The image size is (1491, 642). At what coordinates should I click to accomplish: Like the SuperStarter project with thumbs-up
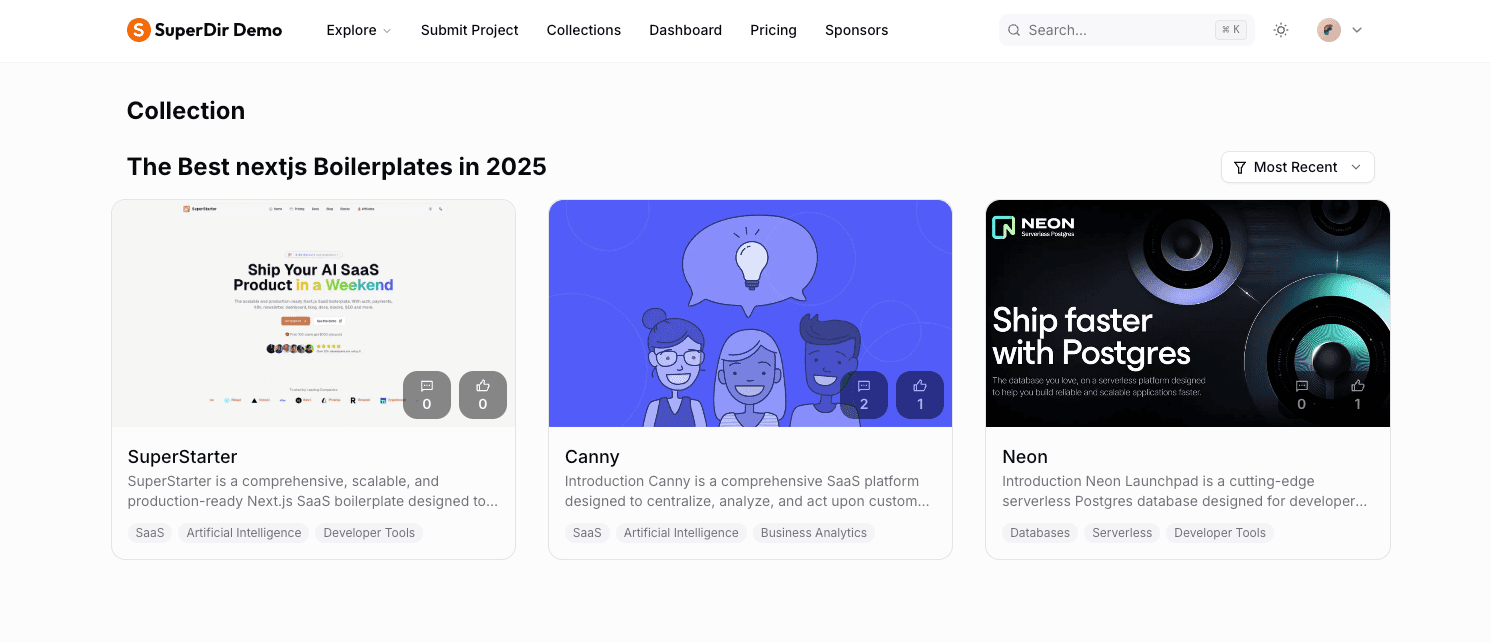[x=483, y=394]
